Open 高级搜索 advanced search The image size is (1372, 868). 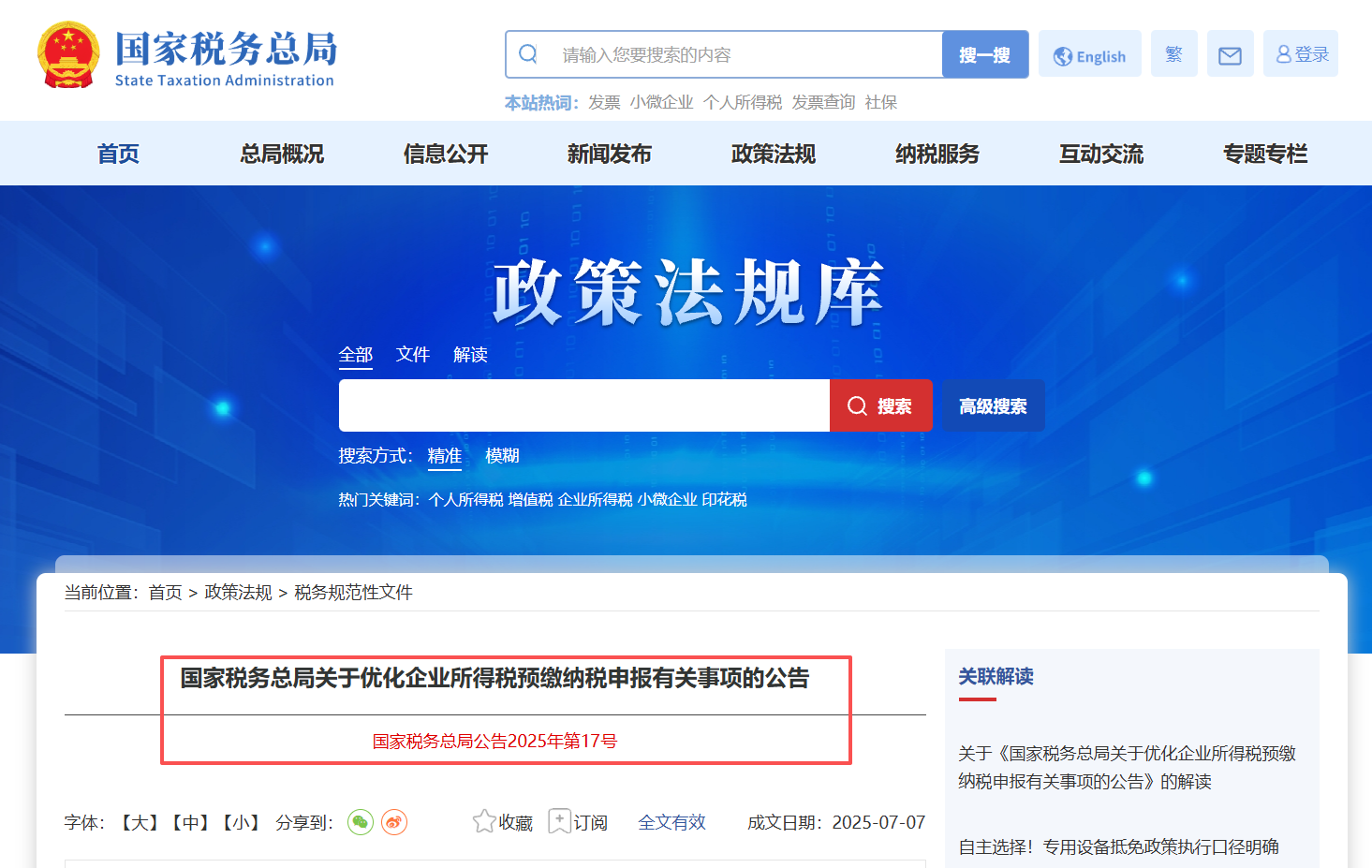point(993,406)
